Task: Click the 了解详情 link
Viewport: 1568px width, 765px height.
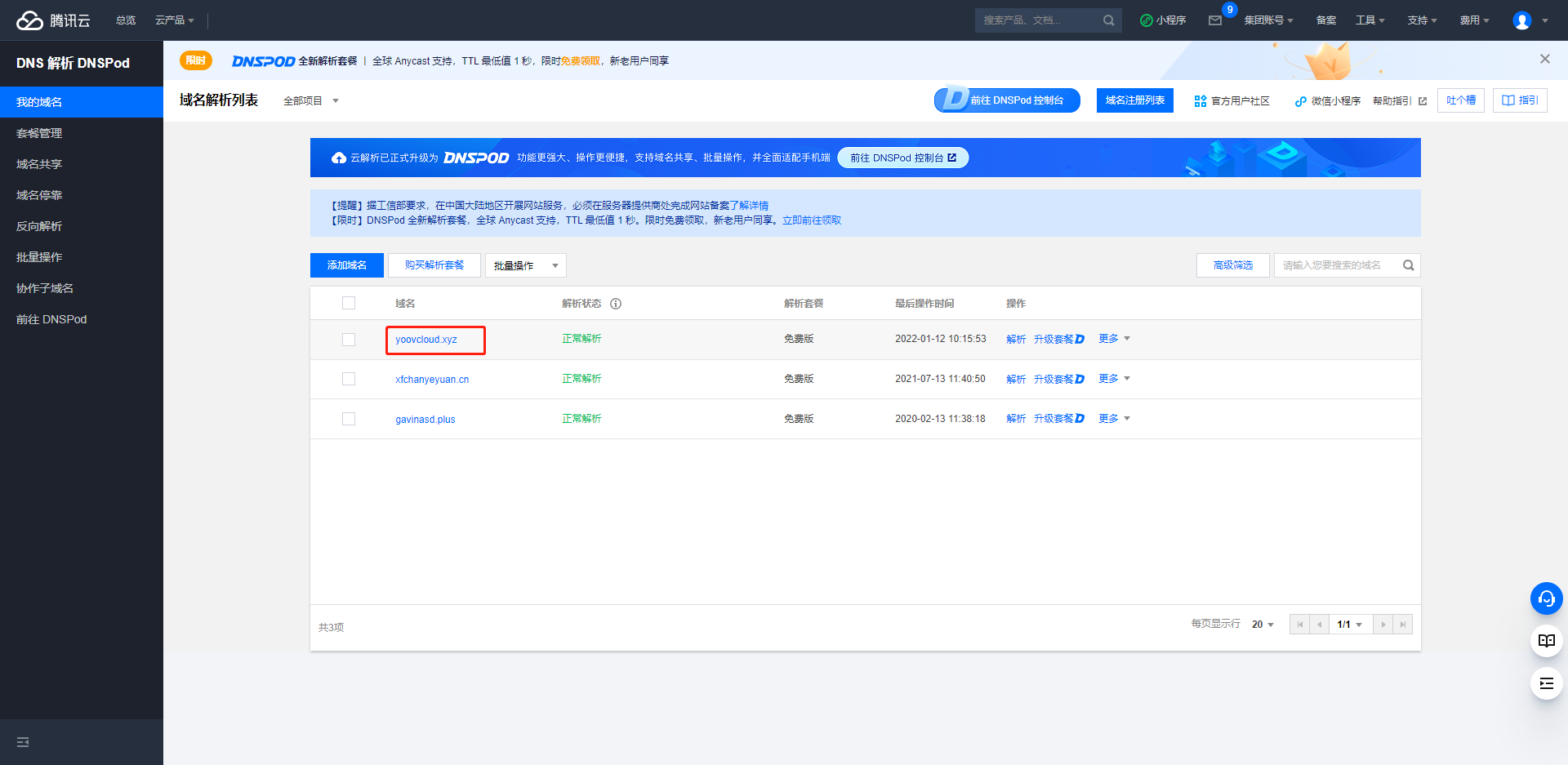Action: pos(749,206)
